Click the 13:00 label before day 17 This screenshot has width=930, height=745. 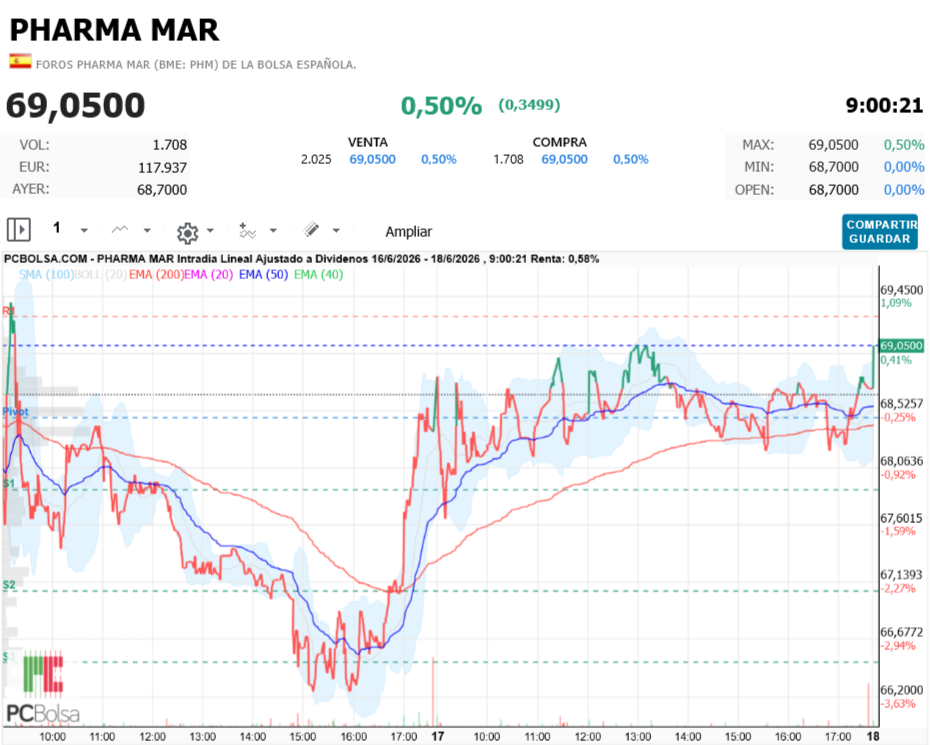point(202,737)
